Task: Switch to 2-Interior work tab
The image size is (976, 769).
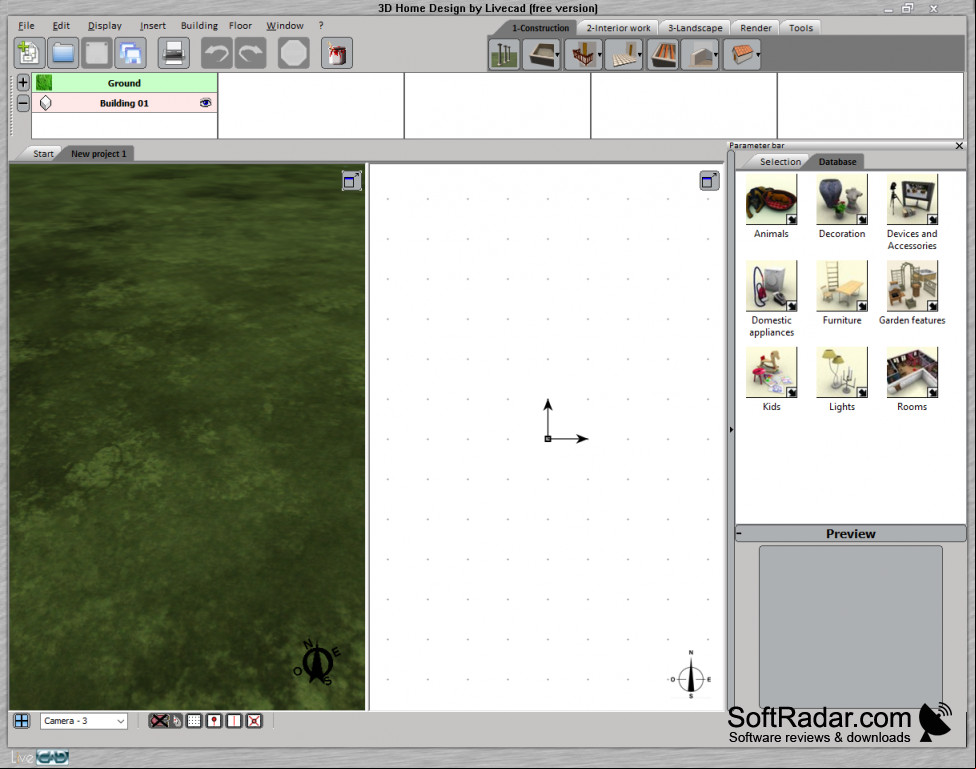Action: 618,28
